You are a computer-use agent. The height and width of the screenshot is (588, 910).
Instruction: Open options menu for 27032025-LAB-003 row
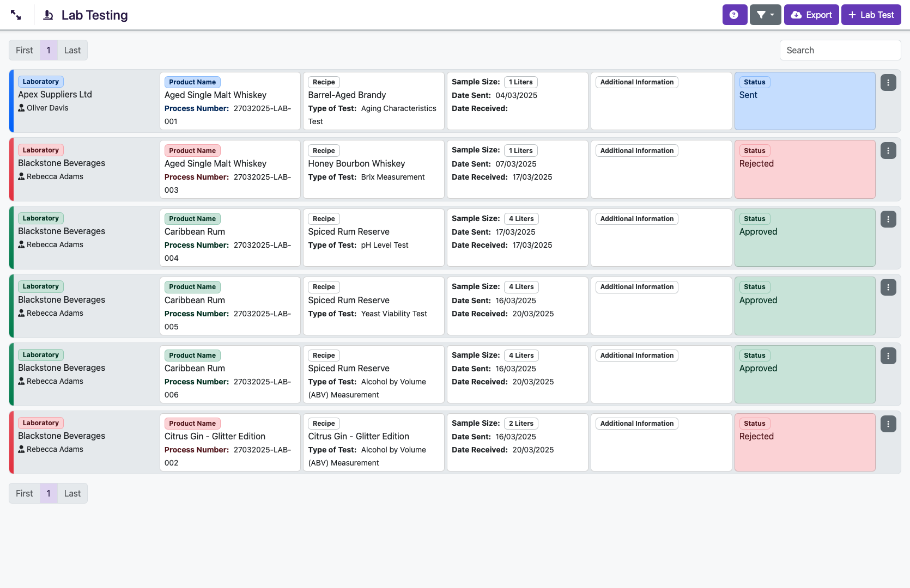[888, 151]
